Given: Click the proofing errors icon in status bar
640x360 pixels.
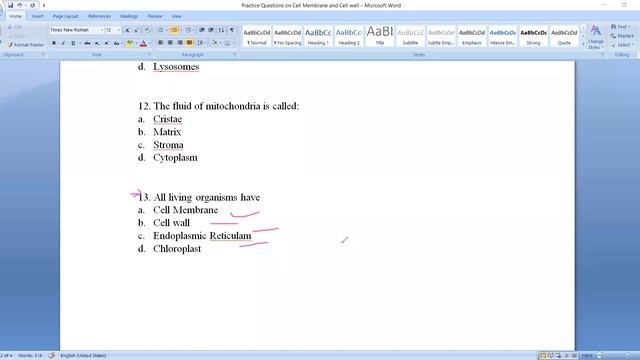Looking at the screenshot, I should pyautogui.click(x=51, y=356).
